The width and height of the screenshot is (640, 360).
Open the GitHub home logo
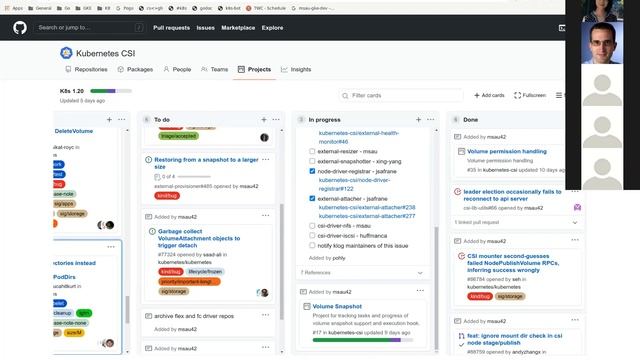click(20, 28)
